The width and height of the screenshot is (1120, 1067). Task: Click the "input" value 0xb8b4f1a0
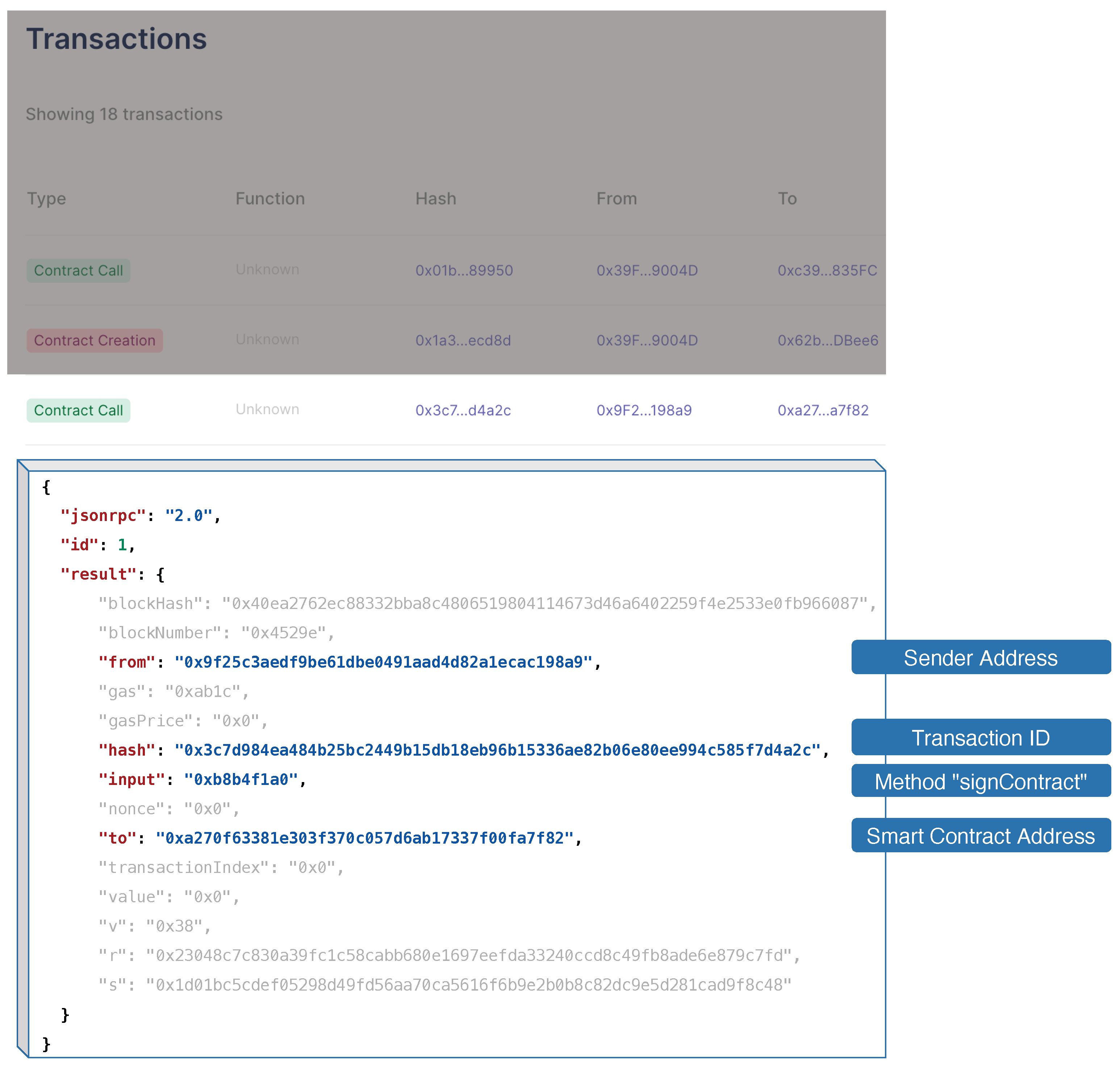tap(241, 779)
